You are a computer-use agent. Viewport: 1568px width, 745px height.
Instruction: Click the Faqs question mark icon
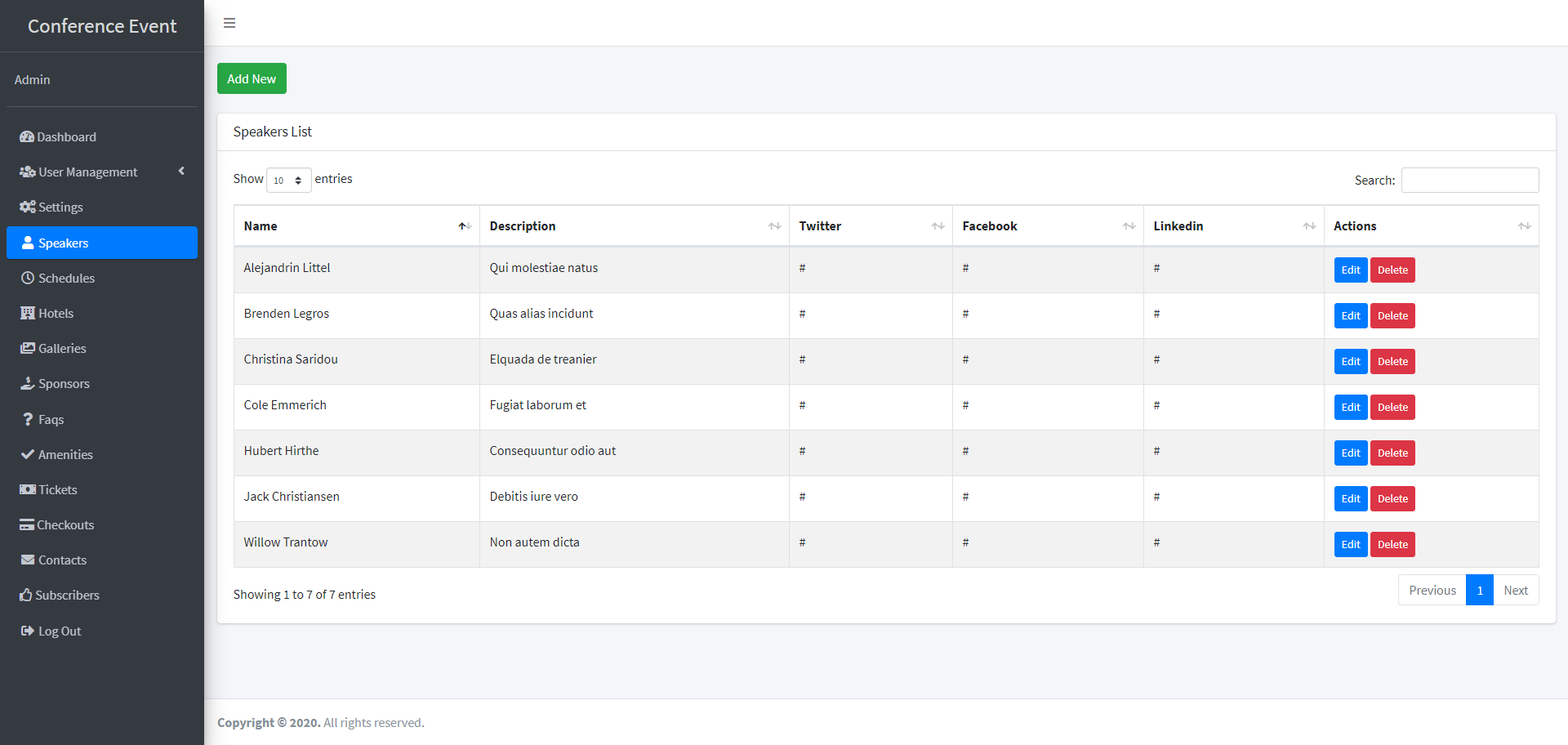[28, 420]
